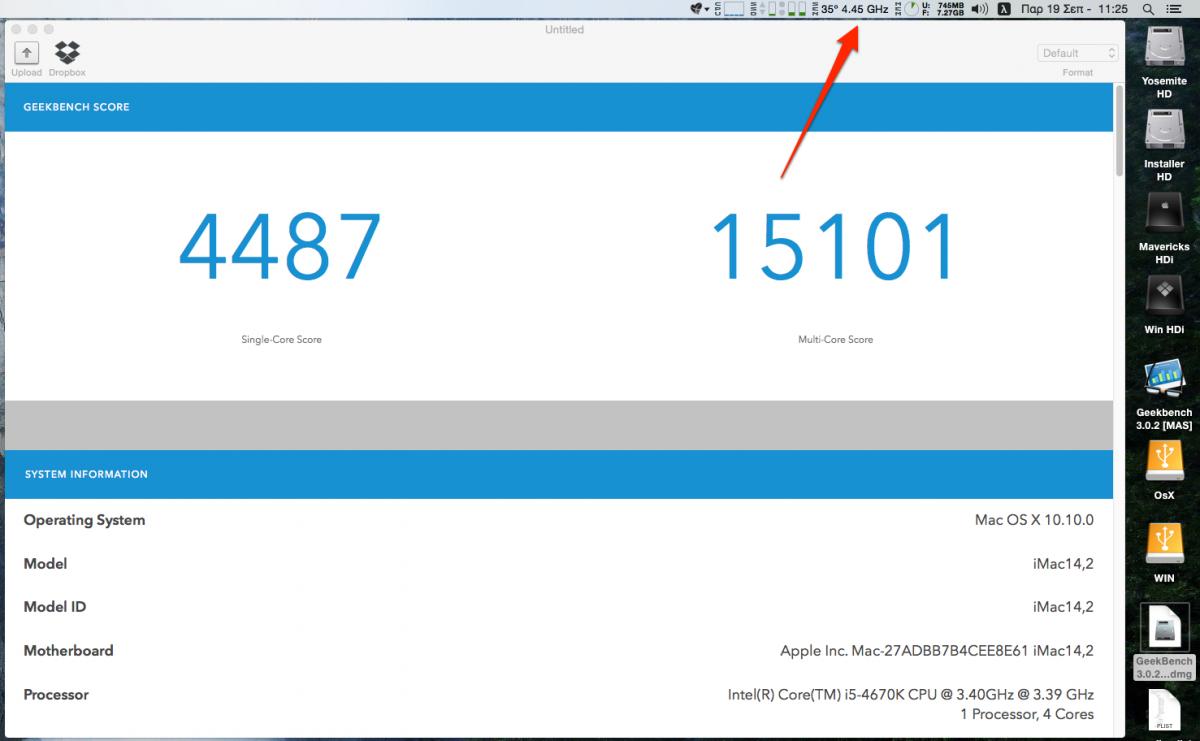This screenshot has width=1200, height=741.
Task: Click the Multi-Core Score label
Action: pos(835,339)
